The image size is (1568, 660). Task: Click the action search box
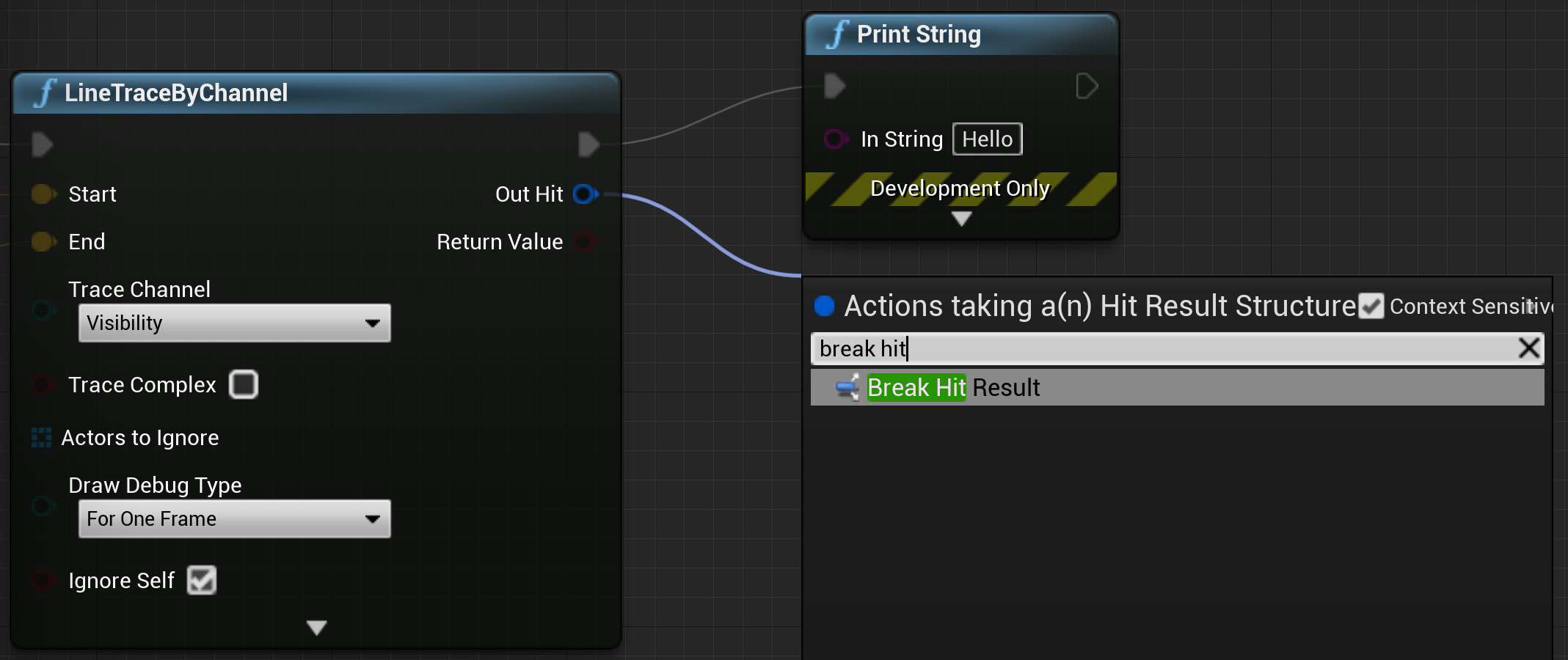click(x=1174, y=348)
